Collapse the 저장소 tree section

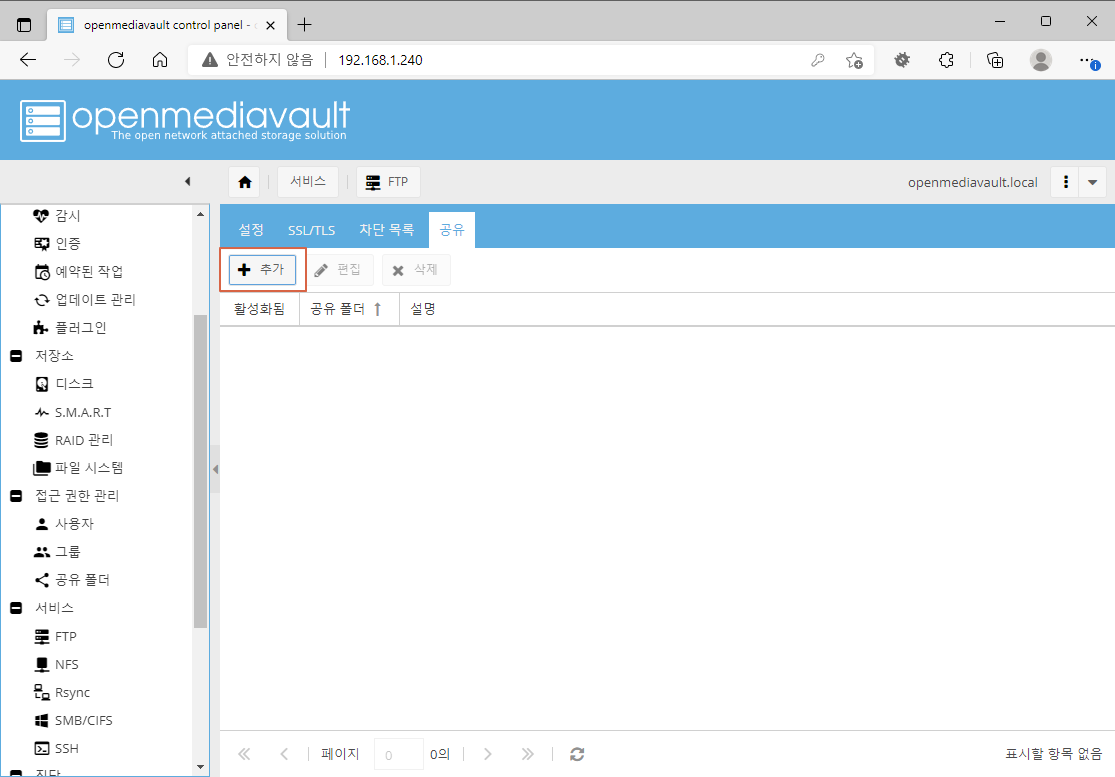click(x=16, y=355)
